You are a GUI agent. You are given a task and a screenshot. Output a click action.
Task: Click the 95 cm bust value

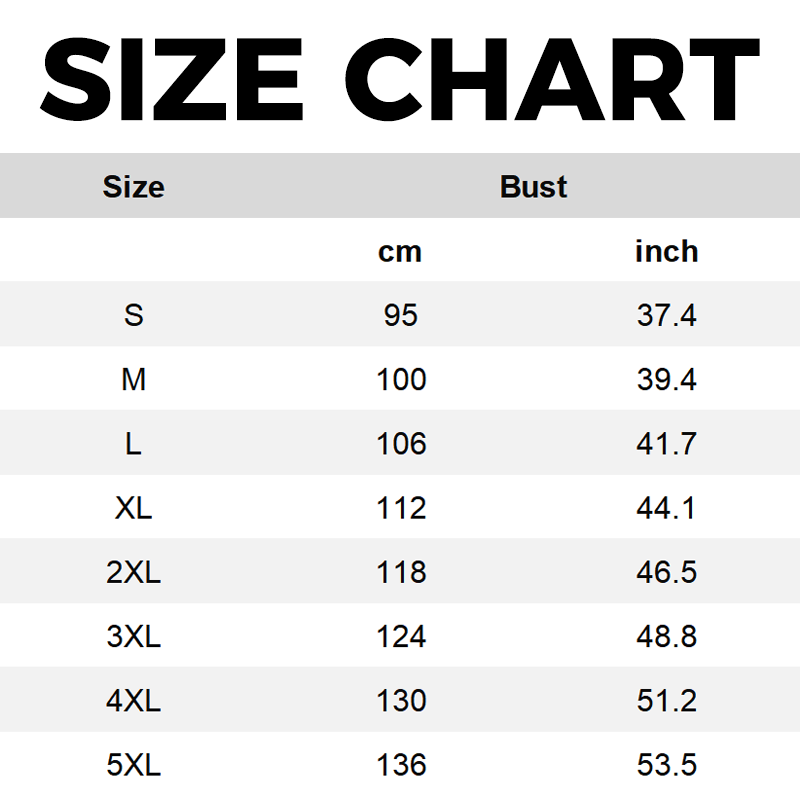coord(401,315)
